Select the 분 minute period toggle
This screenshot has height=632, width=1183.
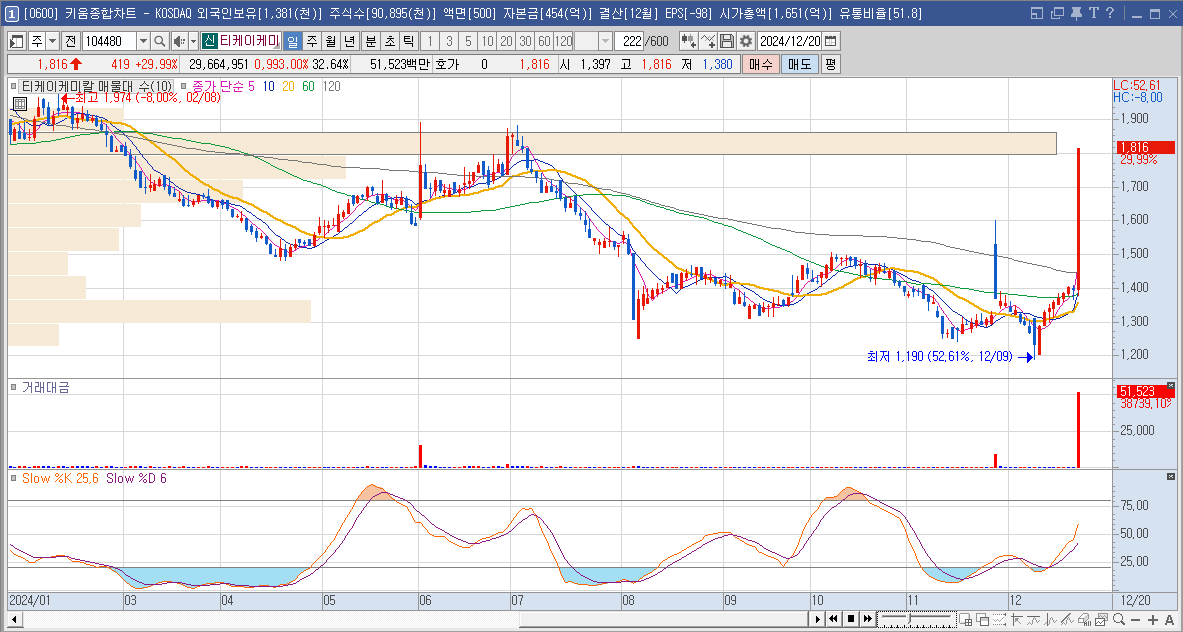click(370, 41)
